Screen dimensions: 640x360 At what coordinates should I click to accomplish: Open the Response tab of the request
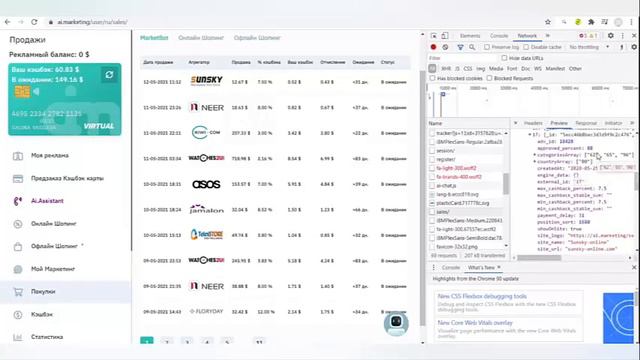[586, 123]
